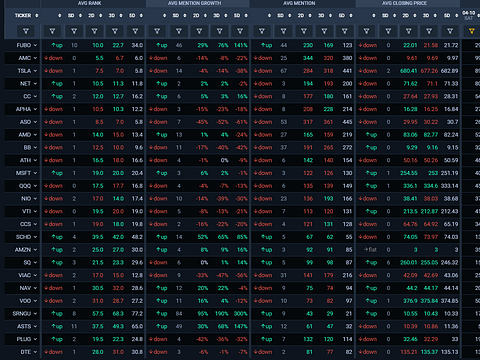Open filter under AVG RANK SD column

tap(74, 31)
